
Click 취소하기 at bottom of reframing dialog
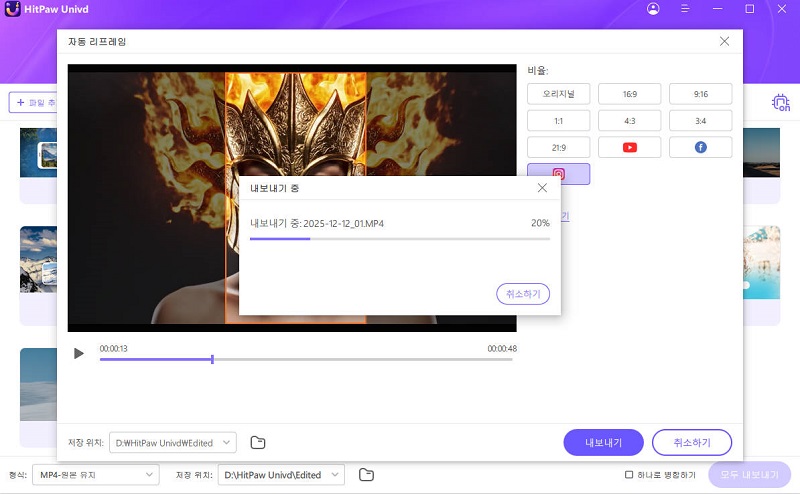point(692,442)
